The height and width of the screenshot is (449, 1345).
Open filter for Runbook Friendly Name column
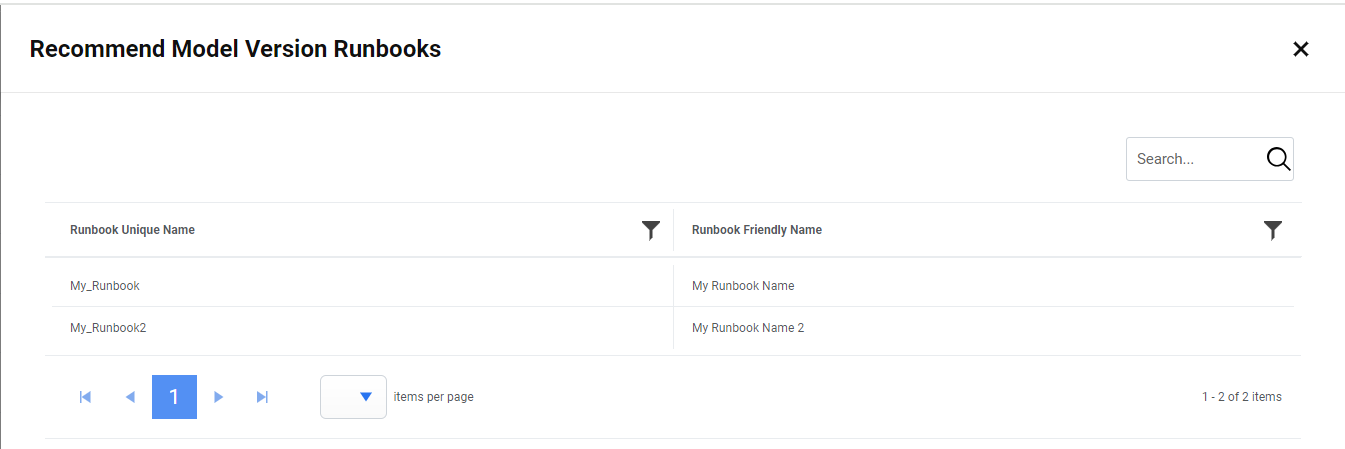tap(1272, 231)
